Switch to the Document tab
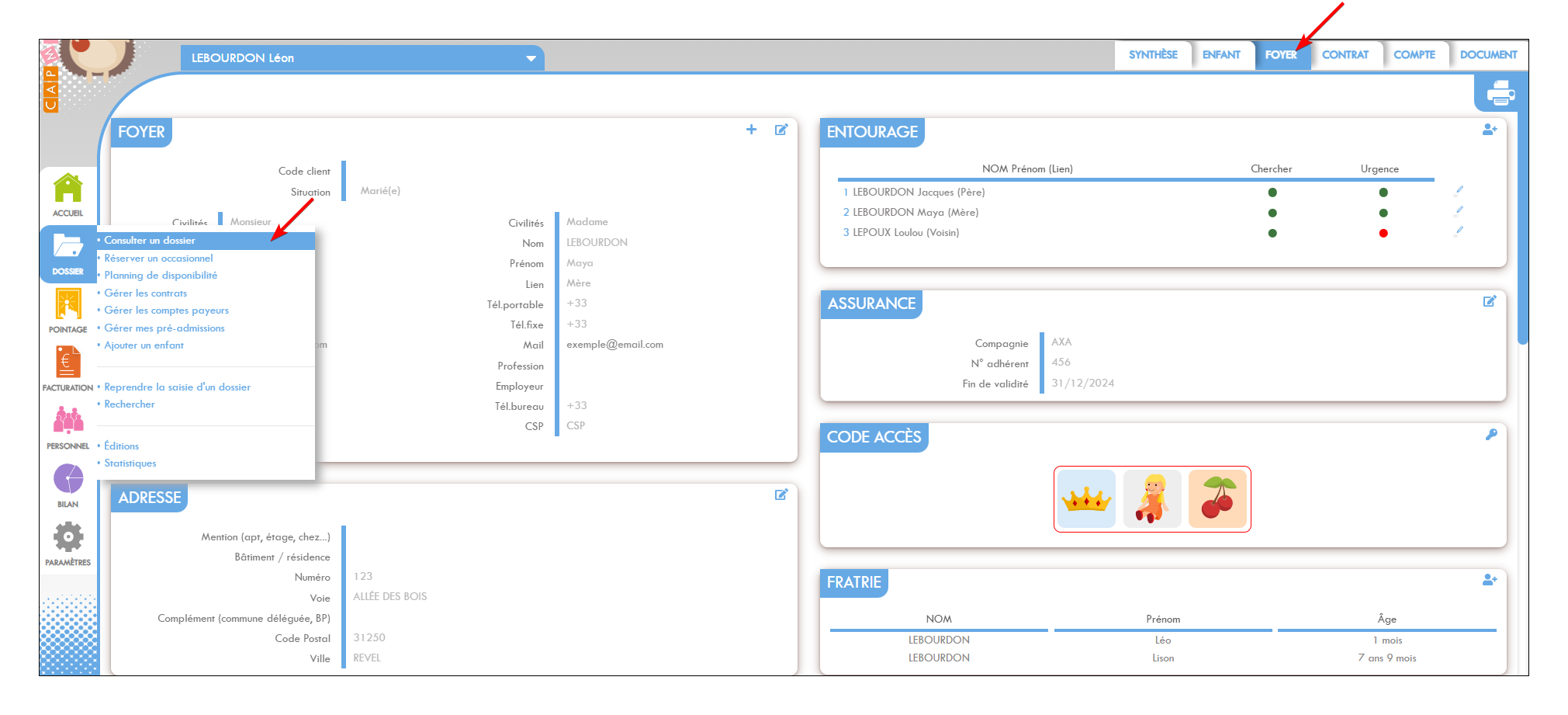The height and width of the screenshot is (715, 1568). [1488, 55]
